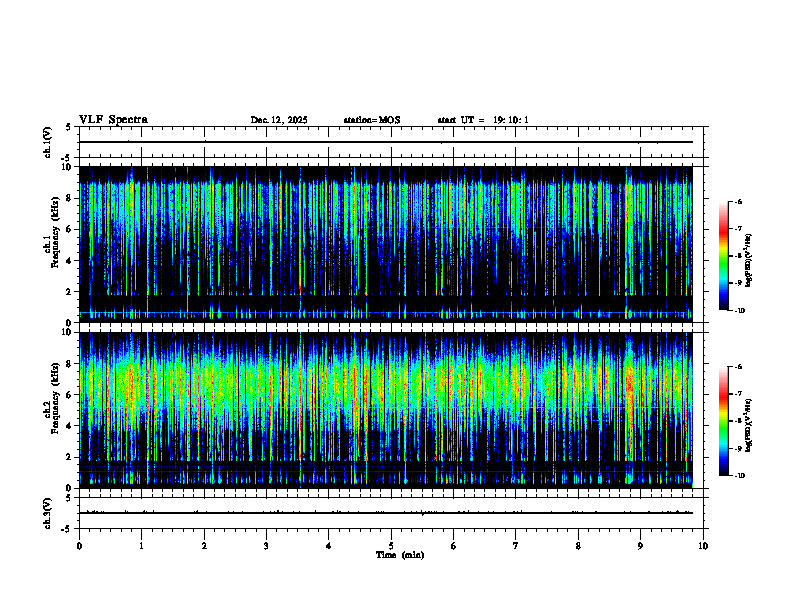792x612 pixels.
Task: Click time axis tick label "8"
Action: [x=578, y=546]
